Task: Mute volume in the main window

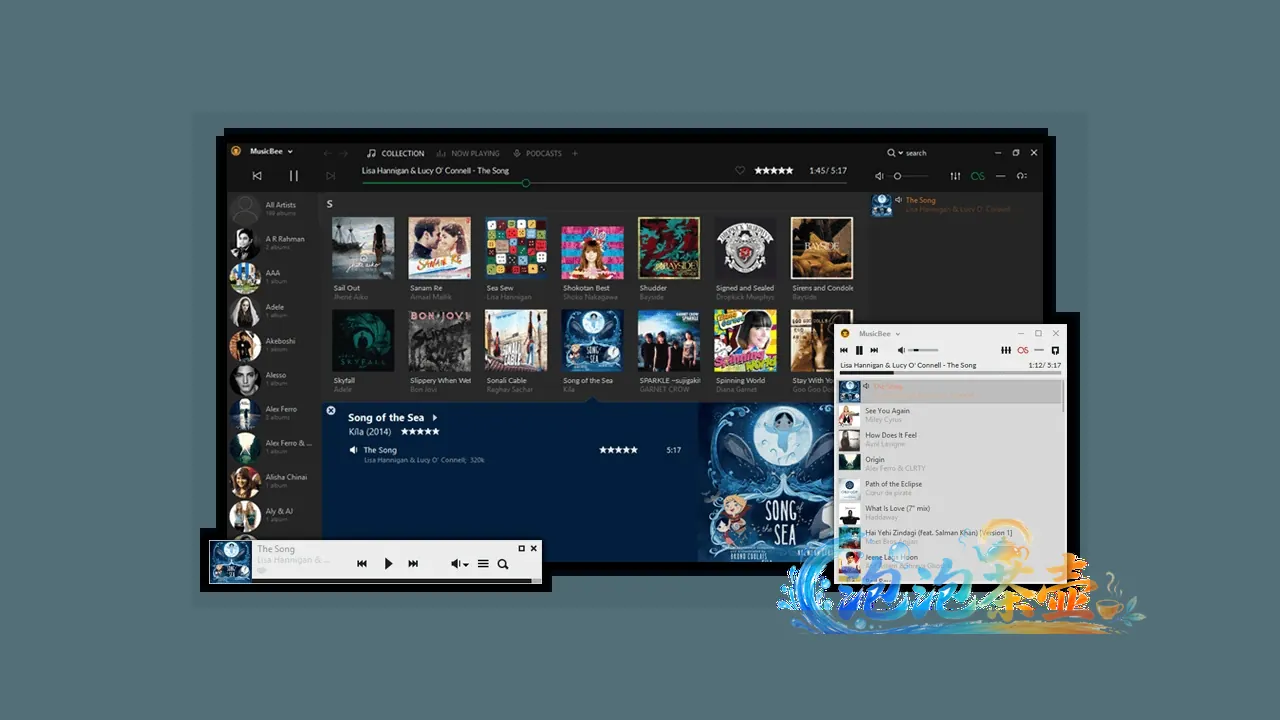Action: [880, 176]
